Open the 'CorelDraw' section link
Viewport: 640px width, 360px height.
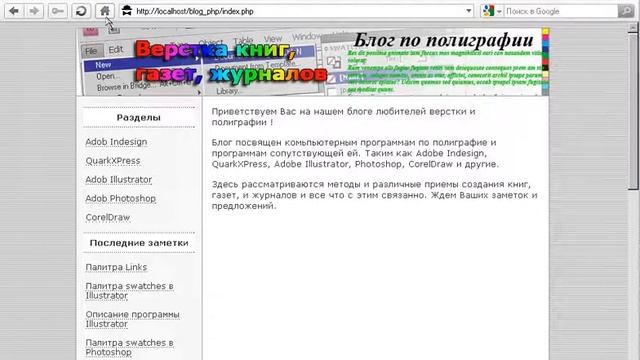pyautogui.click(x=107, y=218)
